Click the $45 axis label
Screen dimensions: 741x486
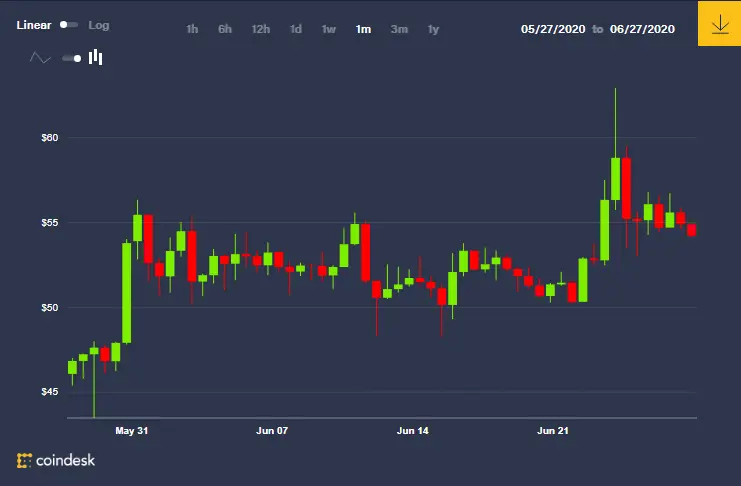click(50, 391)
